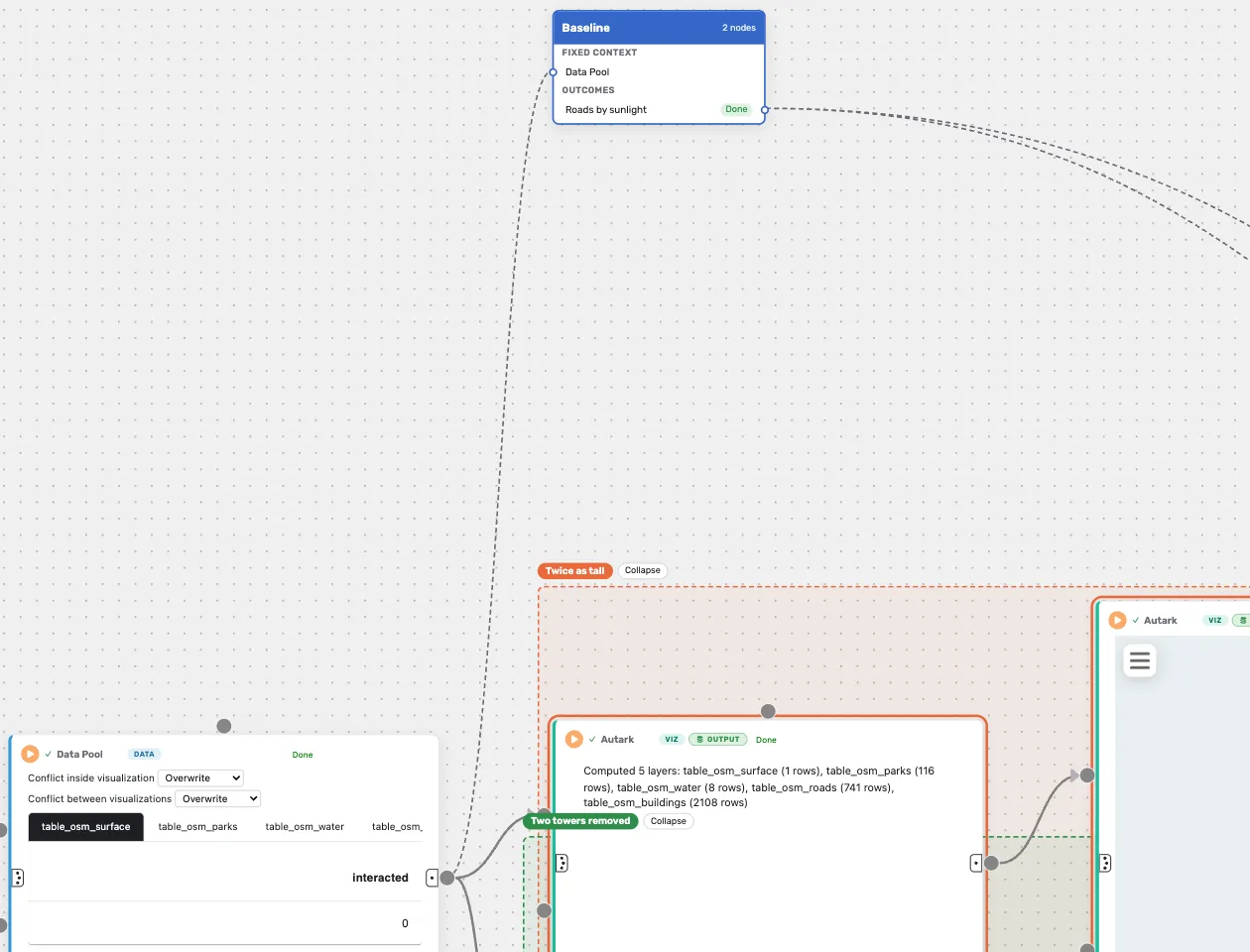Click the interacted column header
Viewport: 1250px width, 952px height.
point(380,878)
